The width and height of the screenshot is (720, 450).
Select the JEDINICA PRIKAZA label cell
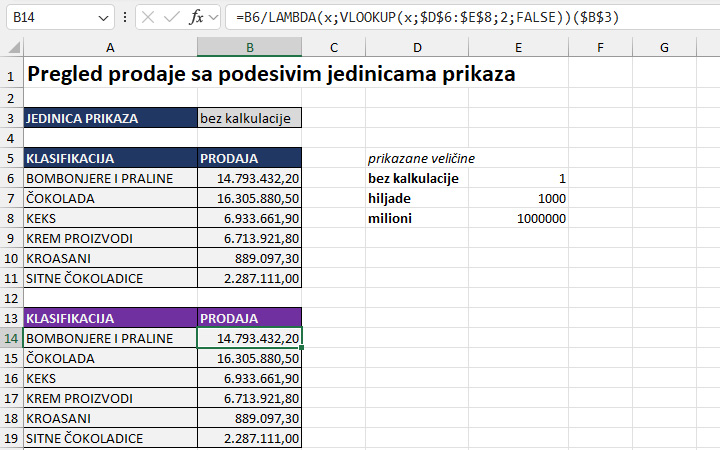(x=110, y=118)
